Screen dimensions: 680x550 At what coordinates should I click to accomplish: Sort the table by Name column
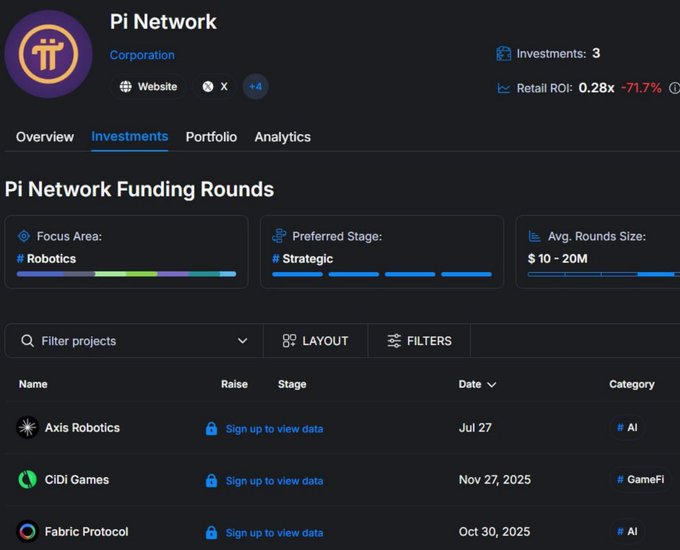pos(33,384)
